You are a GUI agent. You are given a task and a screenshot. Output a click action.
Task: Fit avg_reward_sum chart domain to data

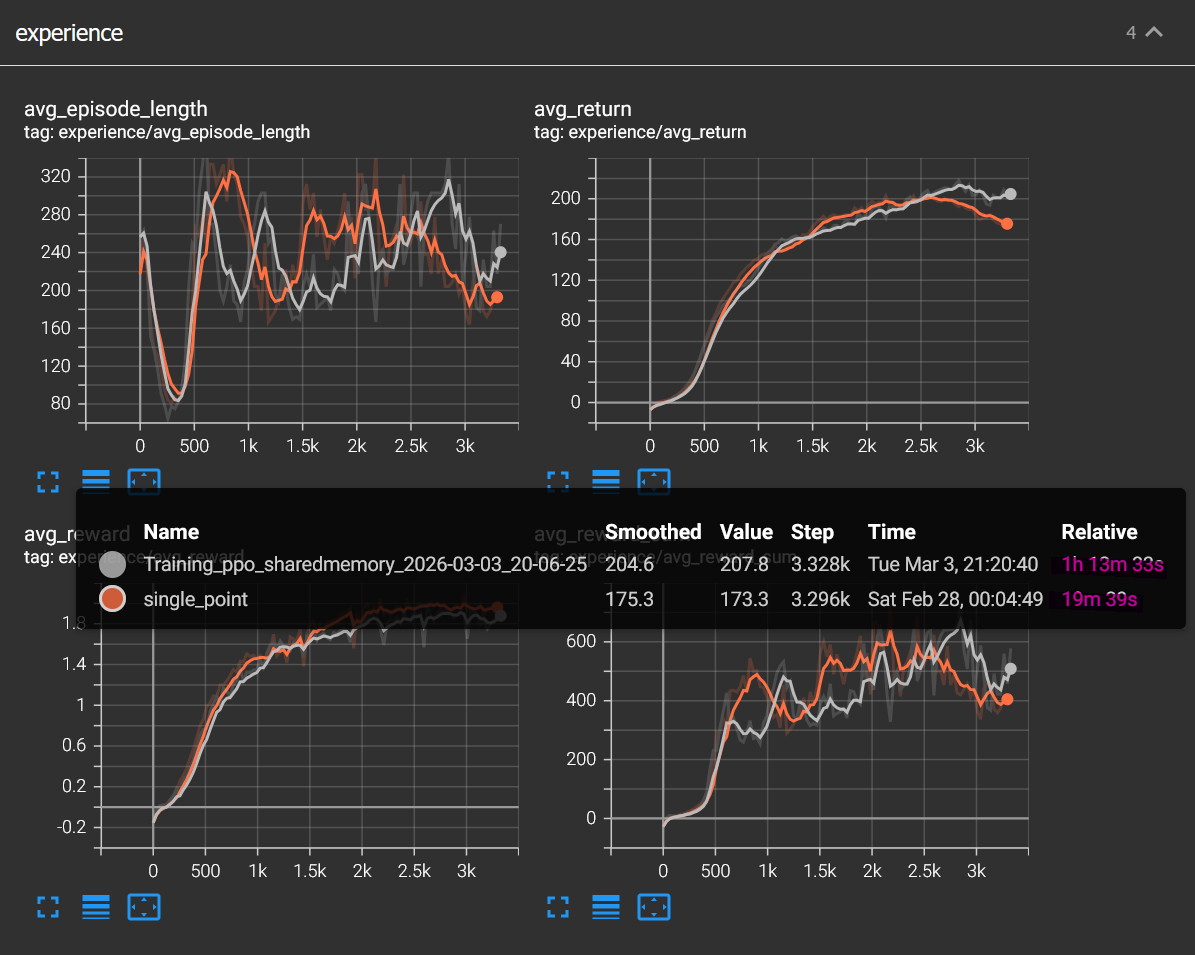click(x=654, y=907)
